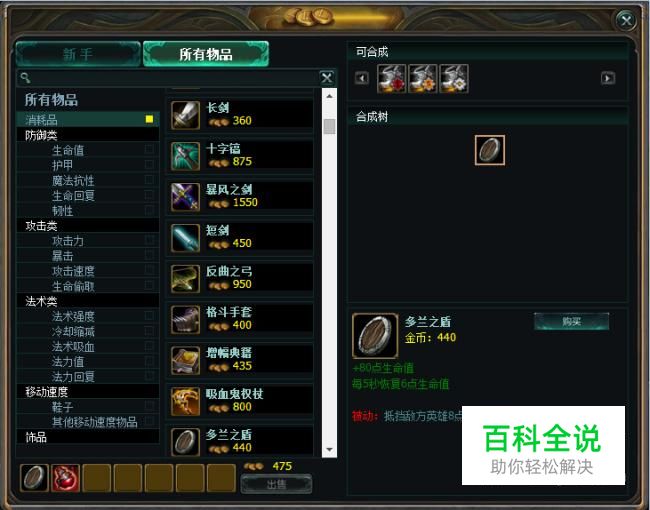Show next 可合成 items with right arrow
The image size is (650, 510).
click(x=608, y=78)
